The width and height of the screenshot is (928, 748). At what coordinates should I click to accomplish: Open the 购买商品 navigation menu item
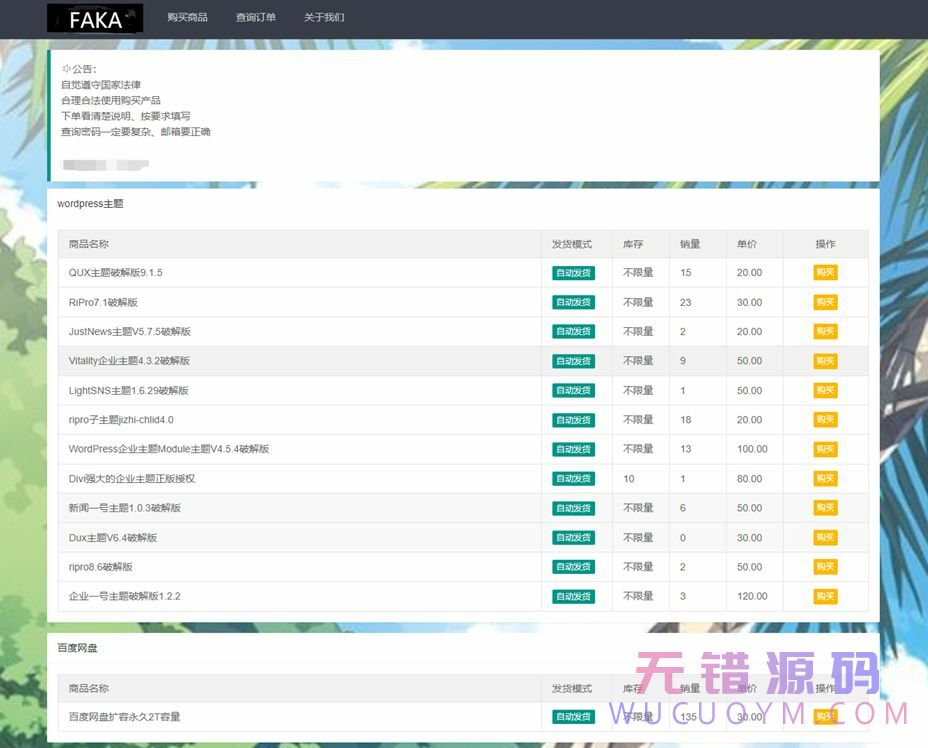(187, 18)
